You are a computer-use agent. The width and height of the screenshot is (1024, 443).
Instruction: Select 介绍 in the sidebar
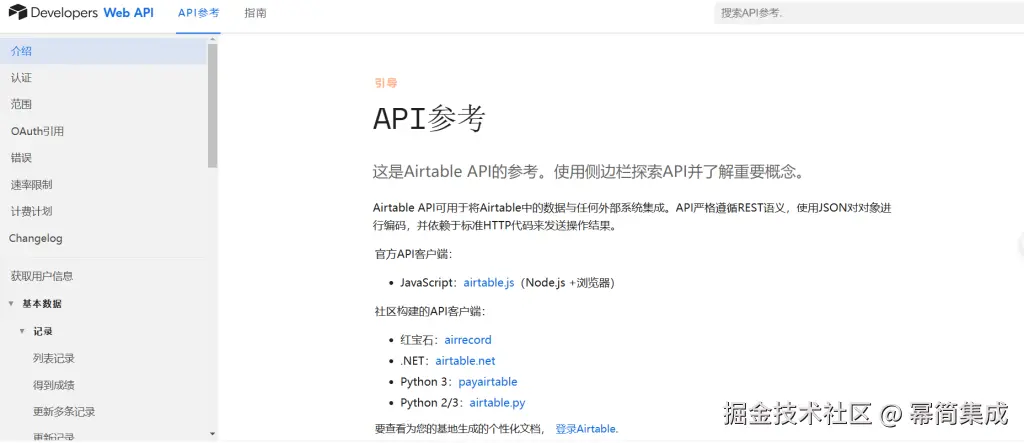103,51
